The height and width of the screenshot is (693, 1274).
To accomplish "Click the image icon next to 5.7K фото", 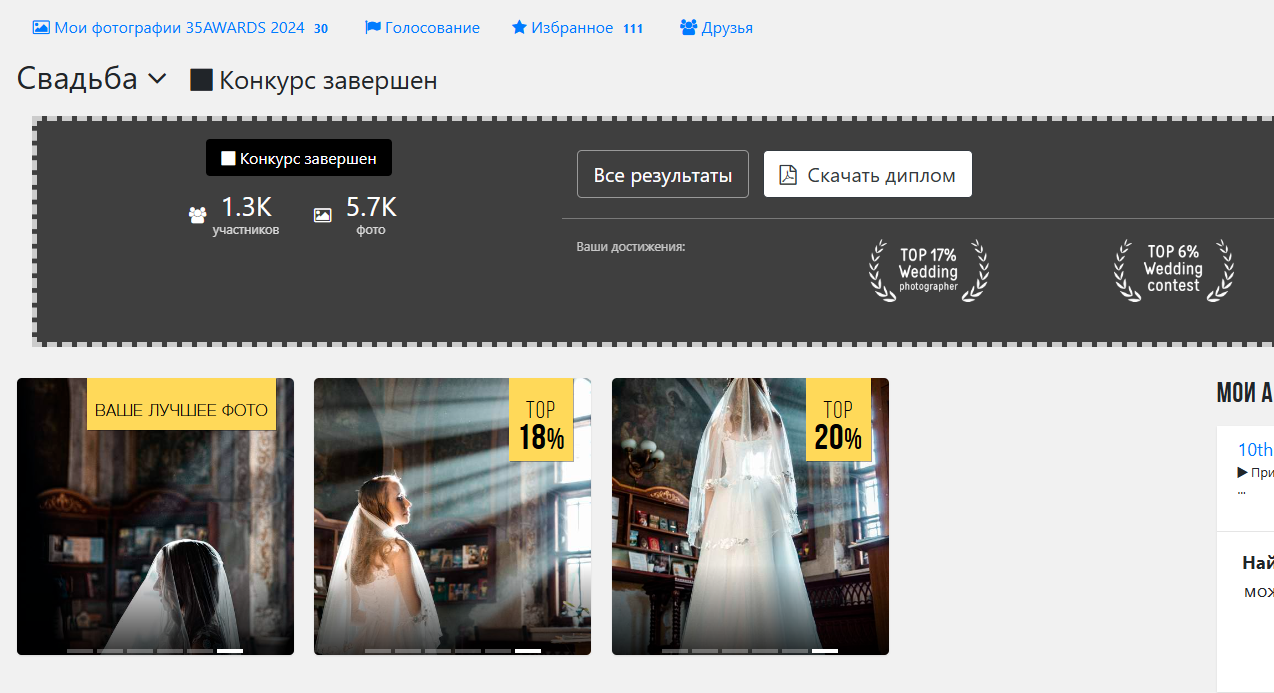I will click(322, 215).
